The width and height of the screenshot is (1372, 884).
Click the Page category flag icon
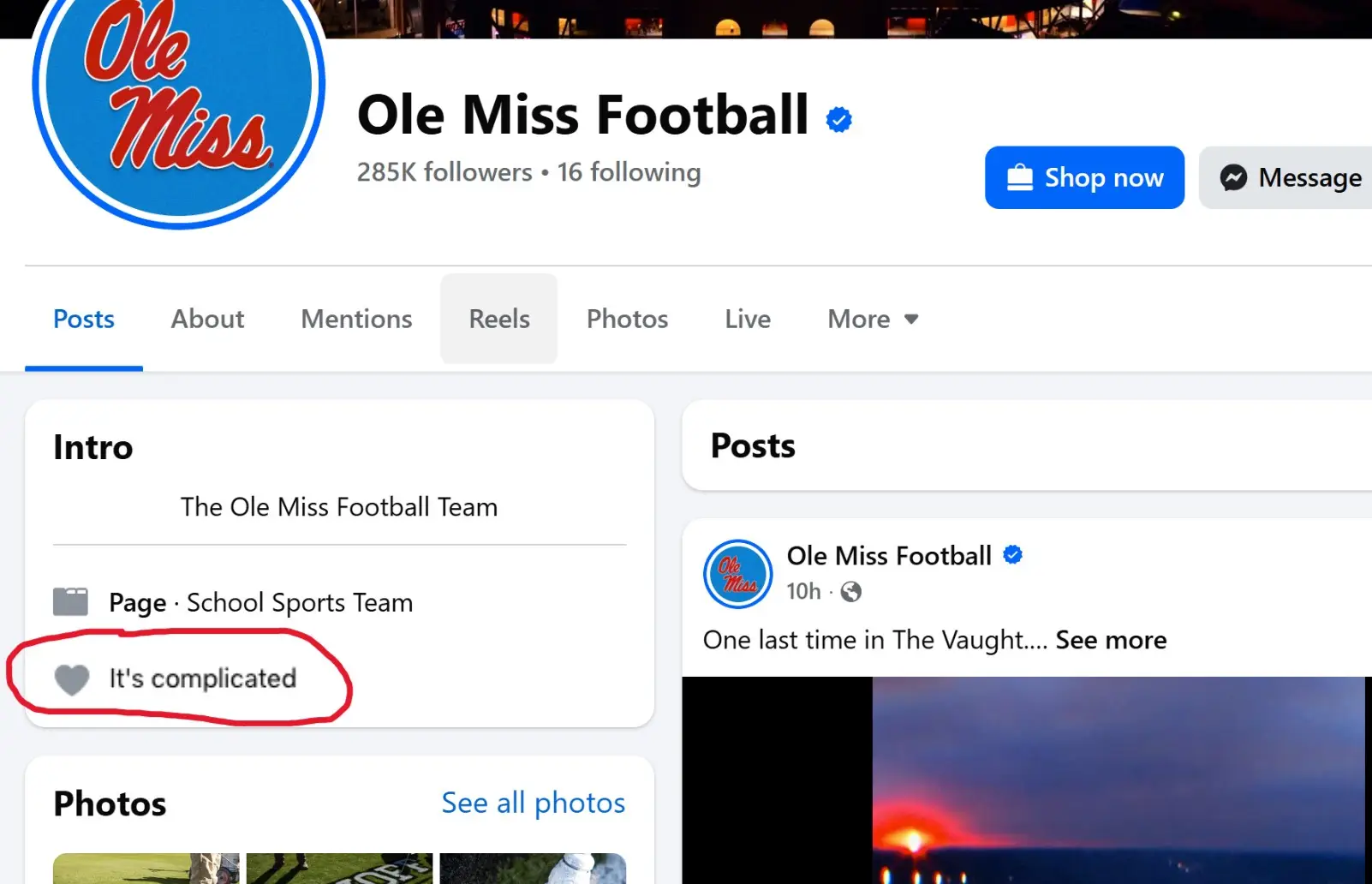coord(70,602)
